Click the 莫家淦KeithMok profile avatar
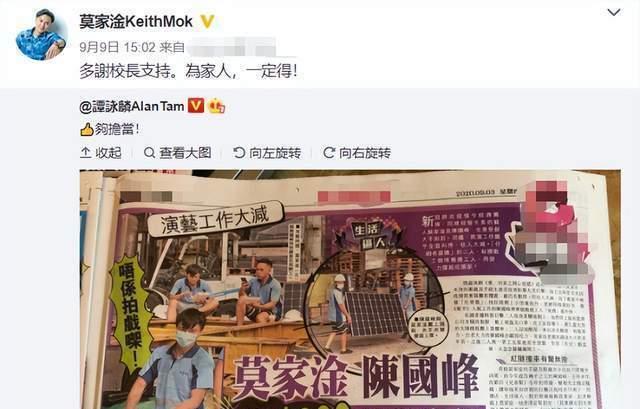The height and width of the screenshot is (409, 640). (41, 34)
